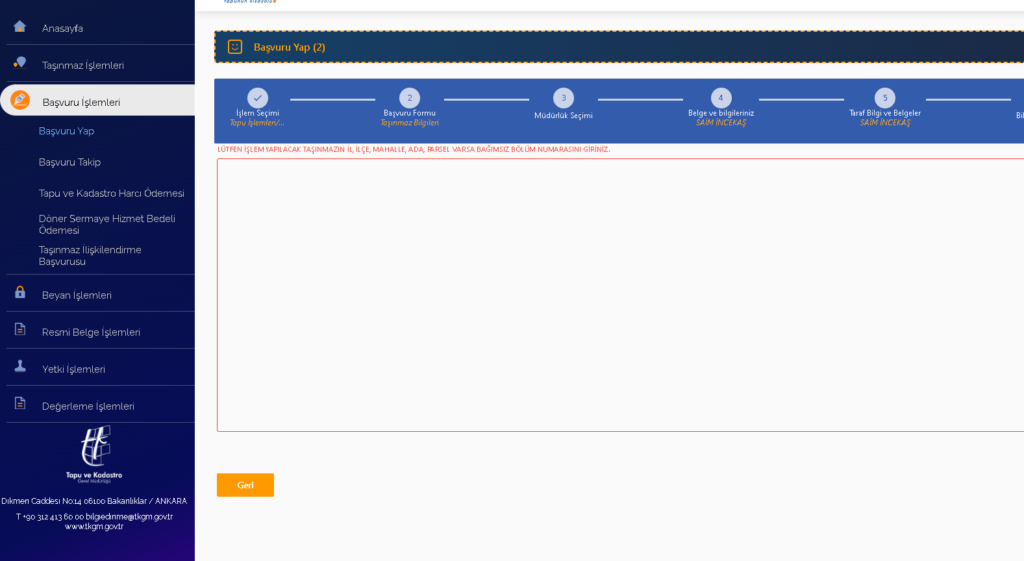Click the Taşınmaz İşlemleri map pin icon
The width and height of the screenshot is (1024, 561).
[20, 63]
